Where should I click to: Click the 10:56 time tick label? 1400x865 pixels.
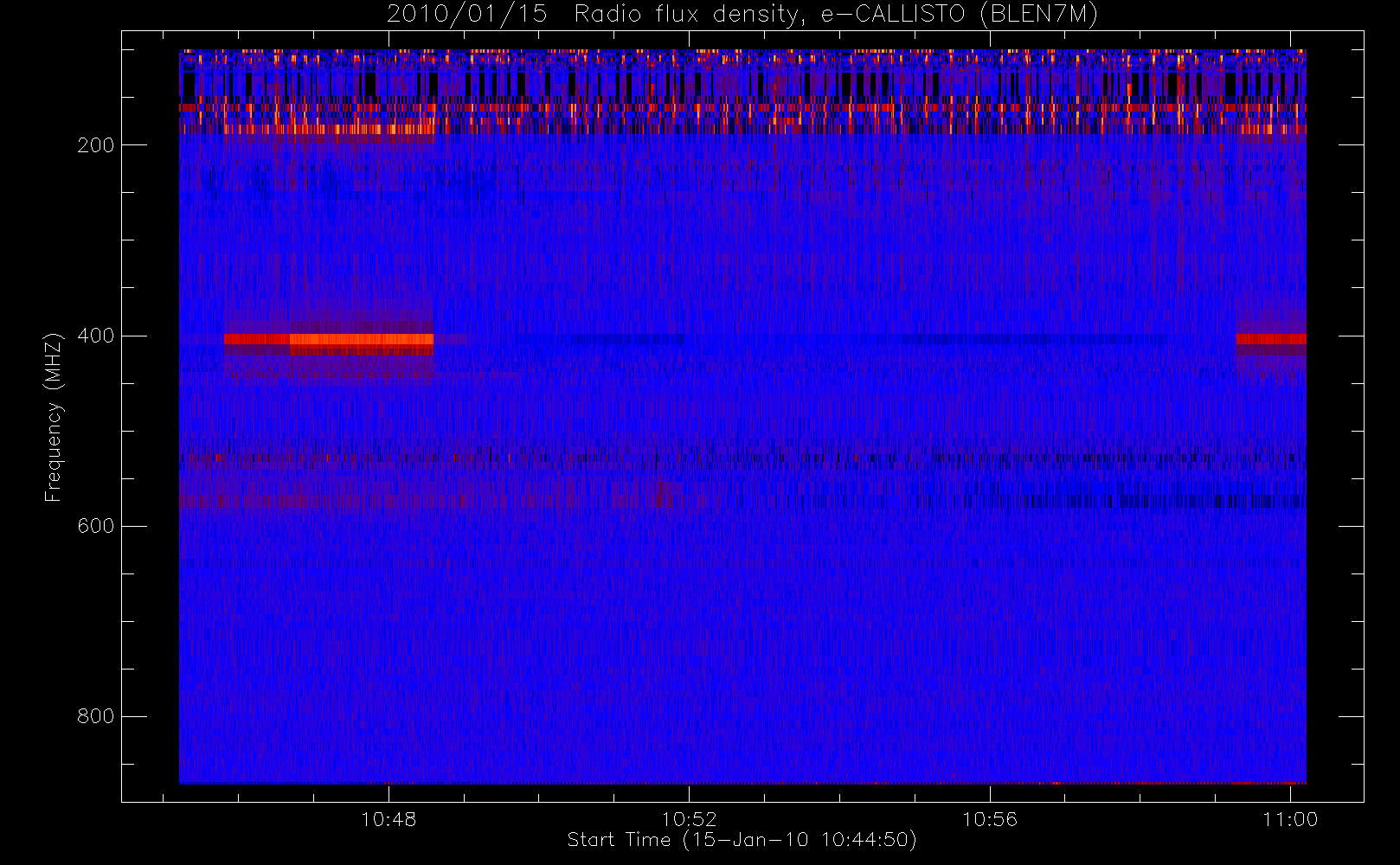990,819
